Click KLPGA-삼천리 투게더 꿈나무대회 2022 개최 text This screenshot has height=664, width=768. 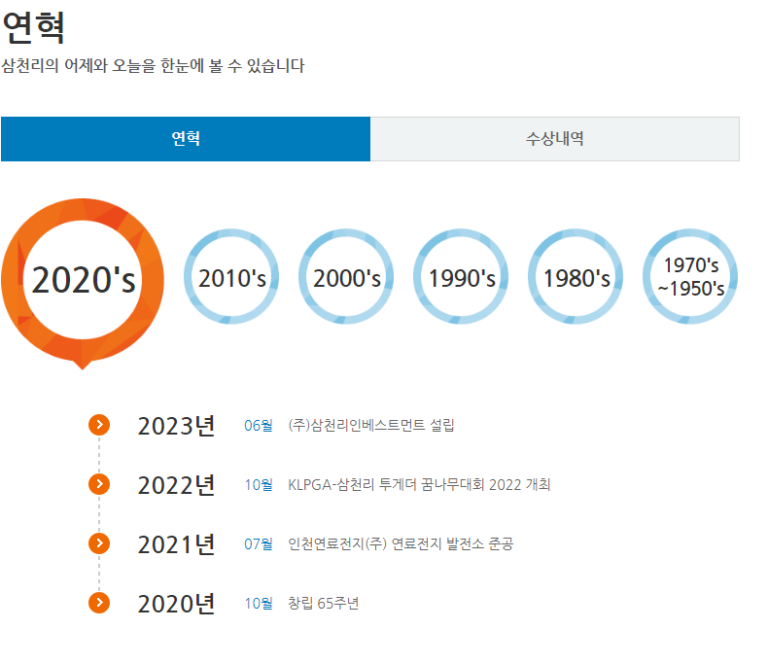418,485
